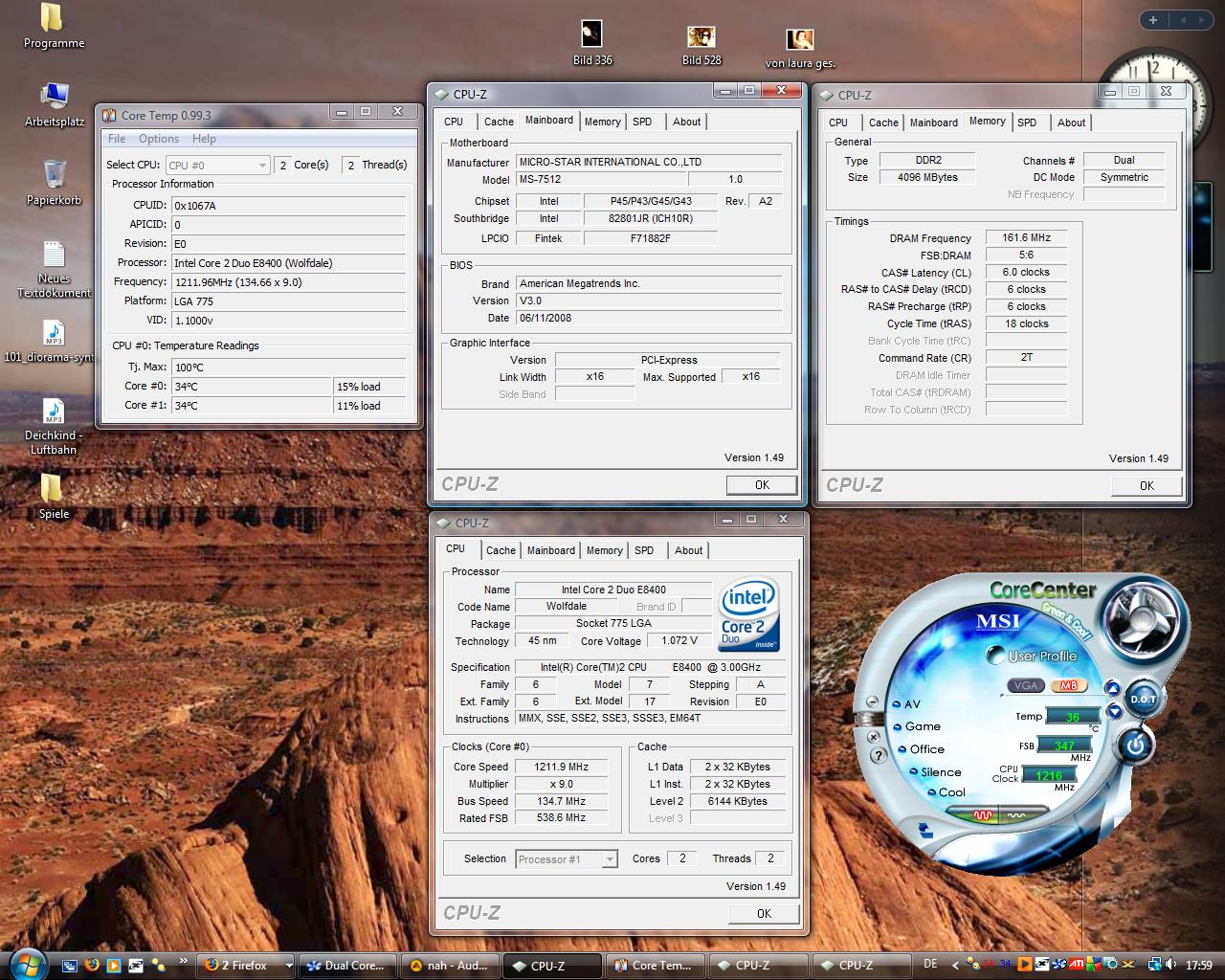The height and width of the screenshot is (980, 1225).
Task: Click the red wave button in CoreCenter
Action: pos(984,815)
